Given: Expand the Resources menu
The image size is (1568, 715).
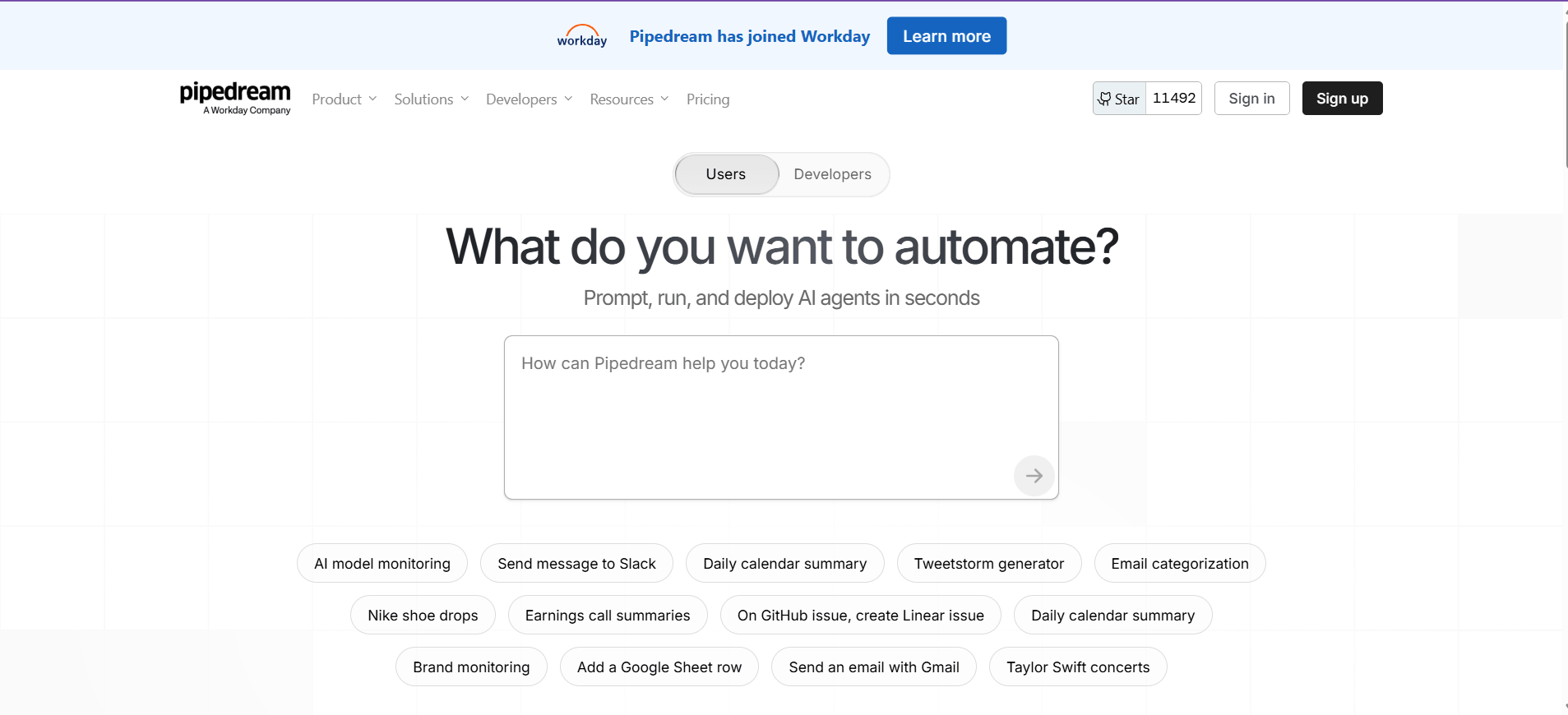Looking at the screenshot, I should click(x=630, y=99).
